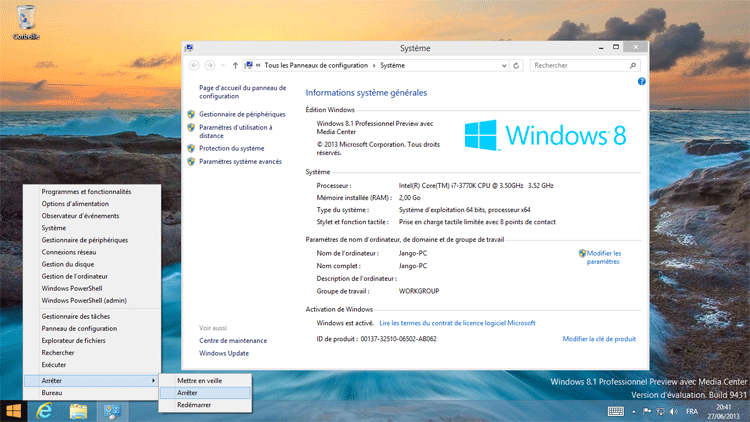Open the Action Center flag icon

(649, 411)
